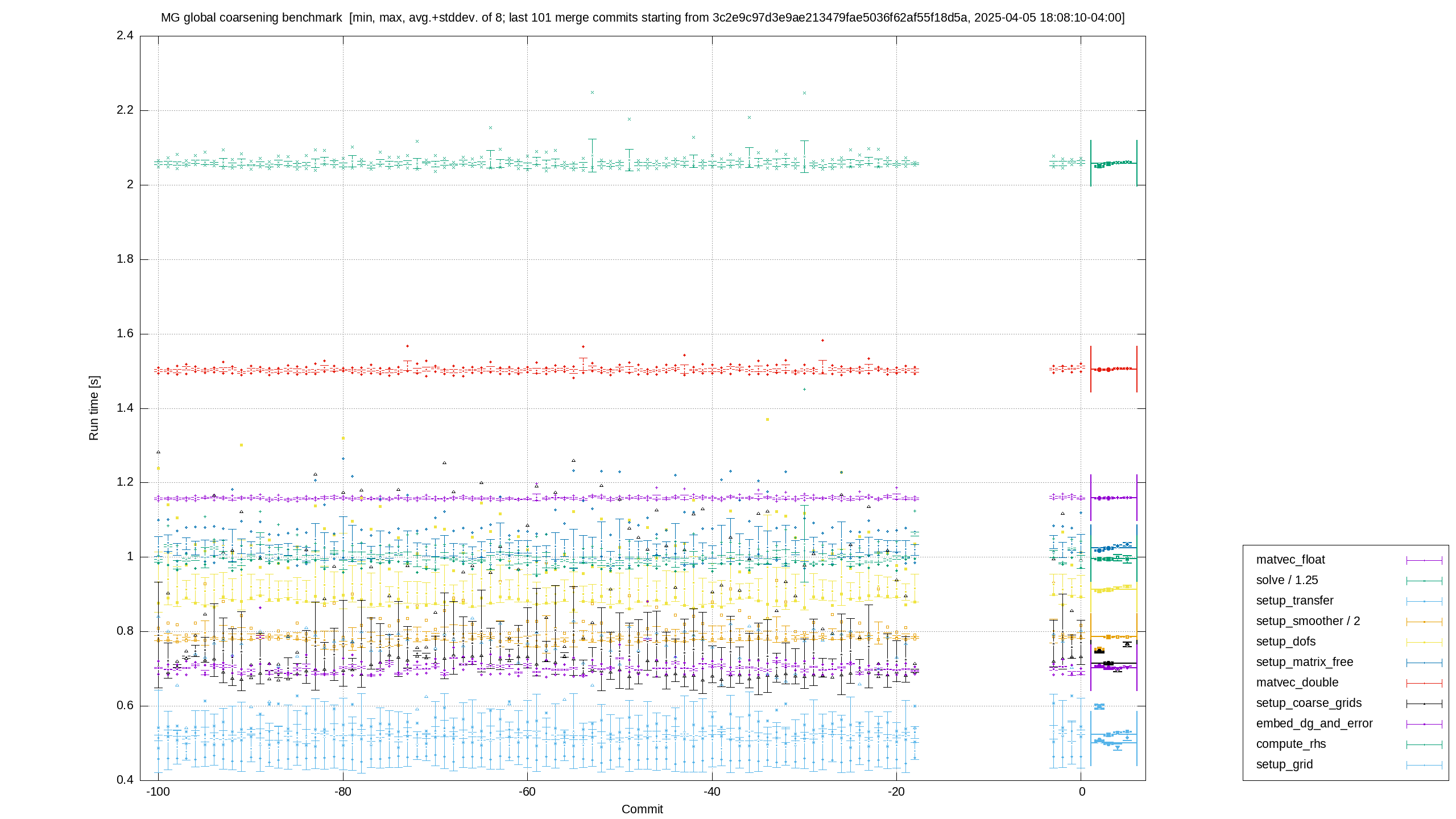
Task: Click the Run time [s] axis label
Action: coord(94,408)
